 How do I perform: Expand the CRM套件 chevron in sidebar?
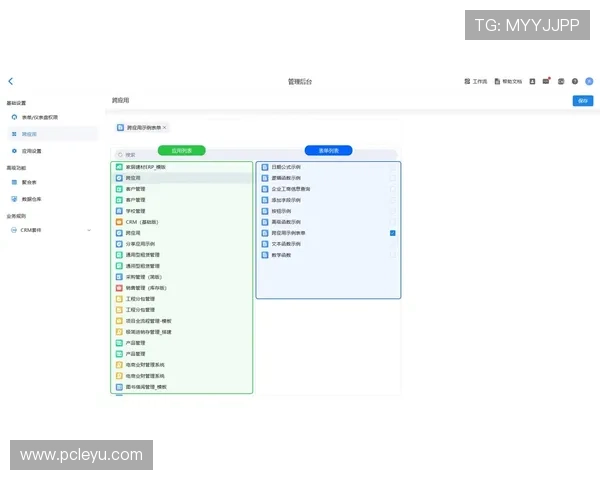pos(89,230)
